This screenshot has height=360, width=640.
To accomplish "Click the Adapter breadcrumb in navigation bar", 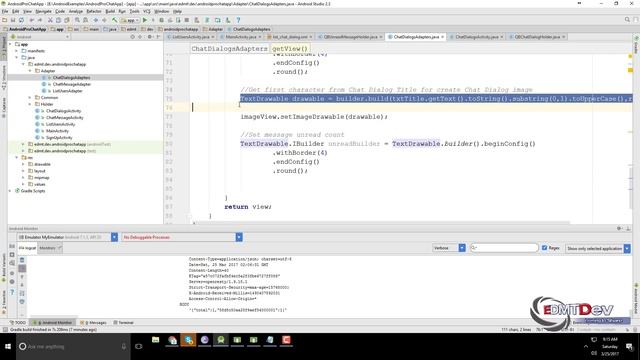I will tap(213, 29).
